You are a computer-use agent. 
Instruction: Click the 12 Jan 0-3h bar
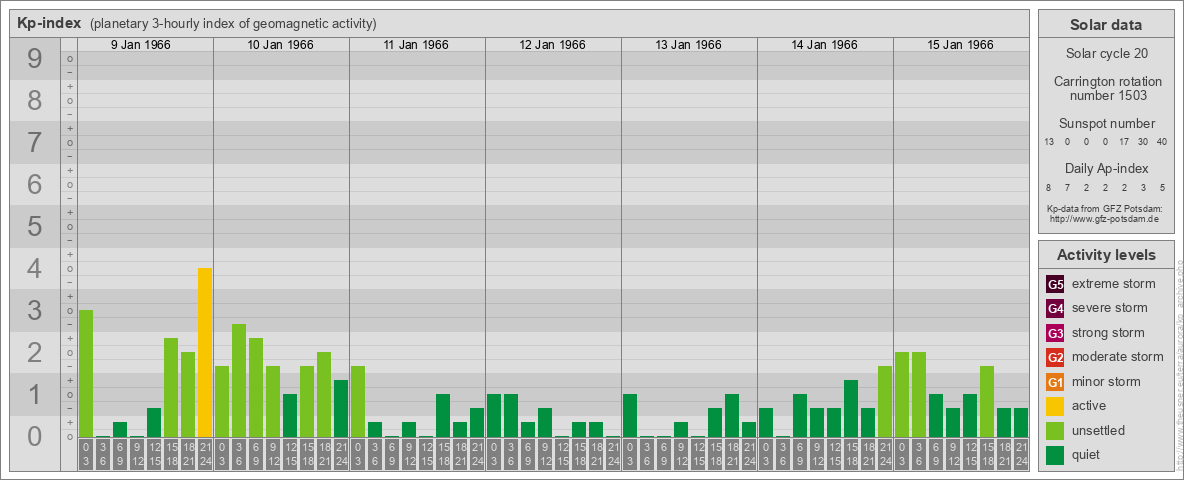click(x=494, y=415)
